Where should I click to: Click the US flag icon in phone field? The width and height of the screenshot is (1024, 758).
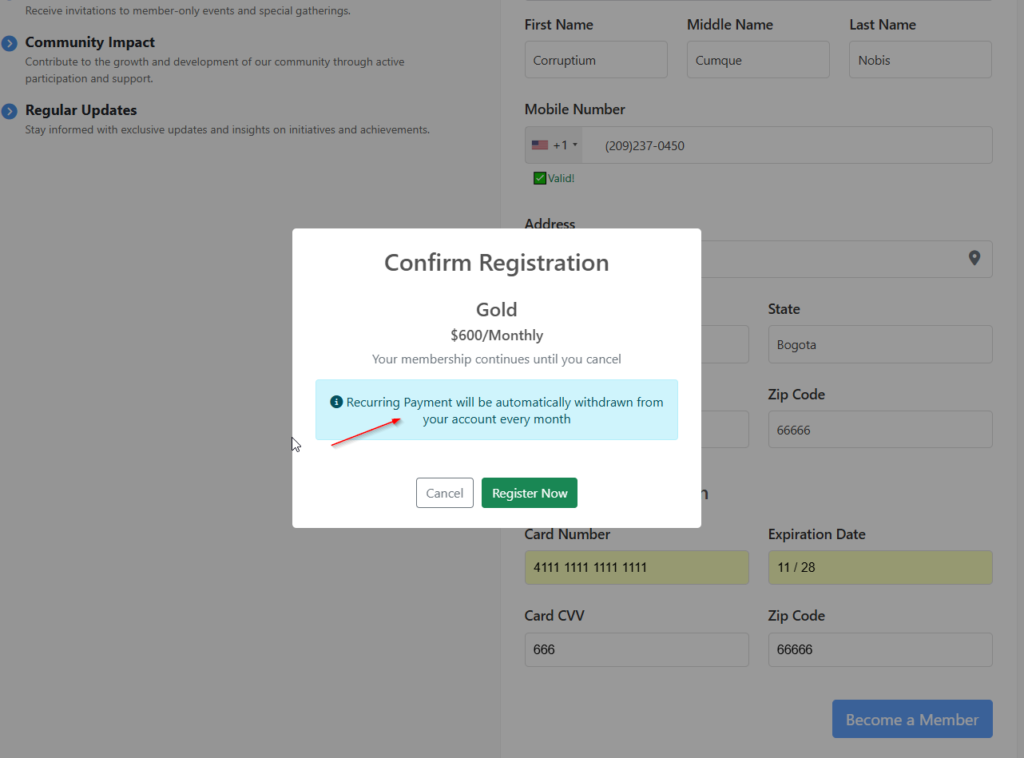(x=540, y=145)
